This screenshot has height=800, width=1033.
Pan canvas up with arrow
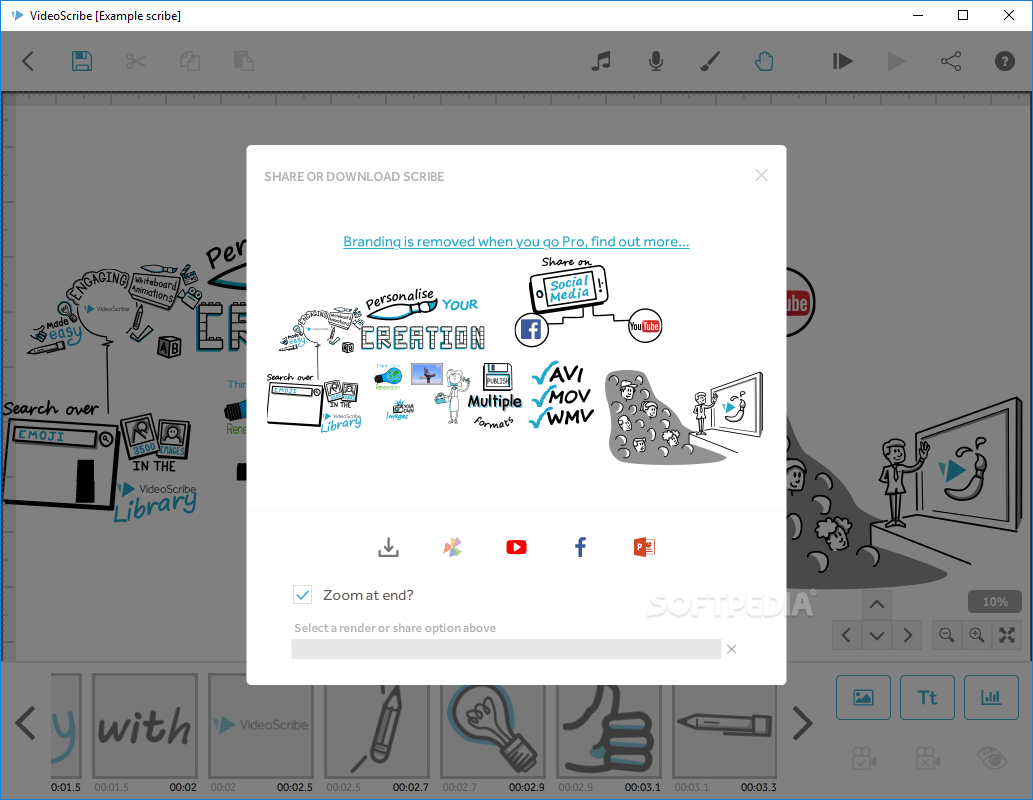[877, 604]
